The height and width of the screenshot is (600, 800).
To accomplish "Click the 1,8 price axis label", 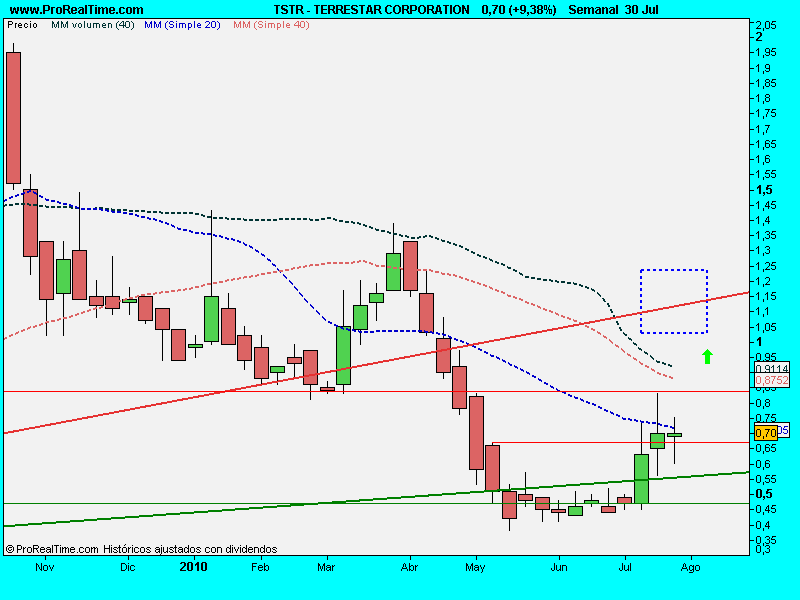I will pyautogui.click(x=764, y=98).
